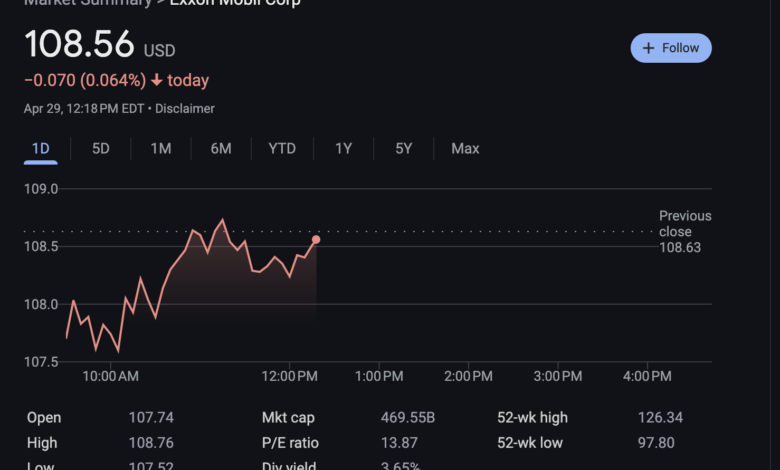The height and width of the screenshot is (470, 780).
Task: Click the 108.56 stock price
Action: pyautogui.click(x=80, y=44)
